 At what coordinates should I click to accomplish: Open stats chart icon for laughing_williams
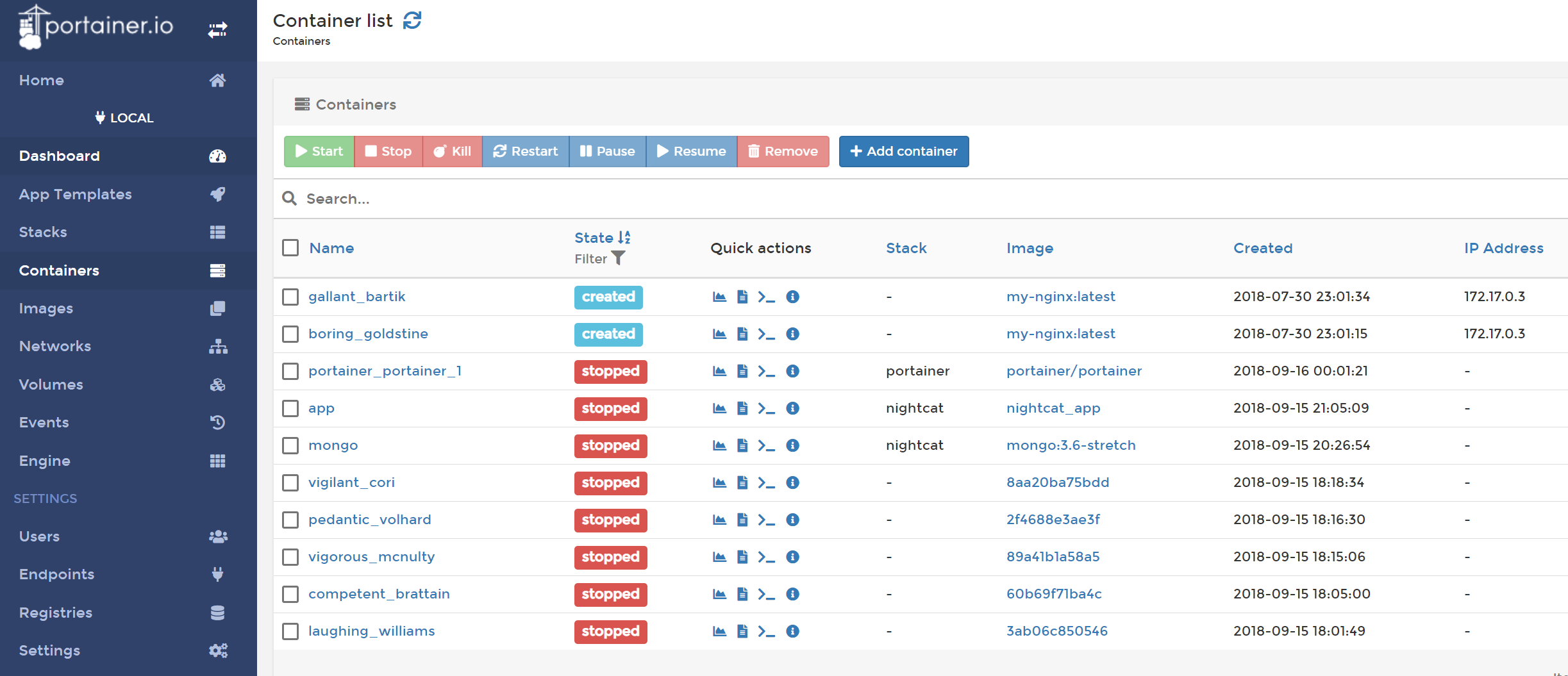pyautogui.click(x=719, y=631)
